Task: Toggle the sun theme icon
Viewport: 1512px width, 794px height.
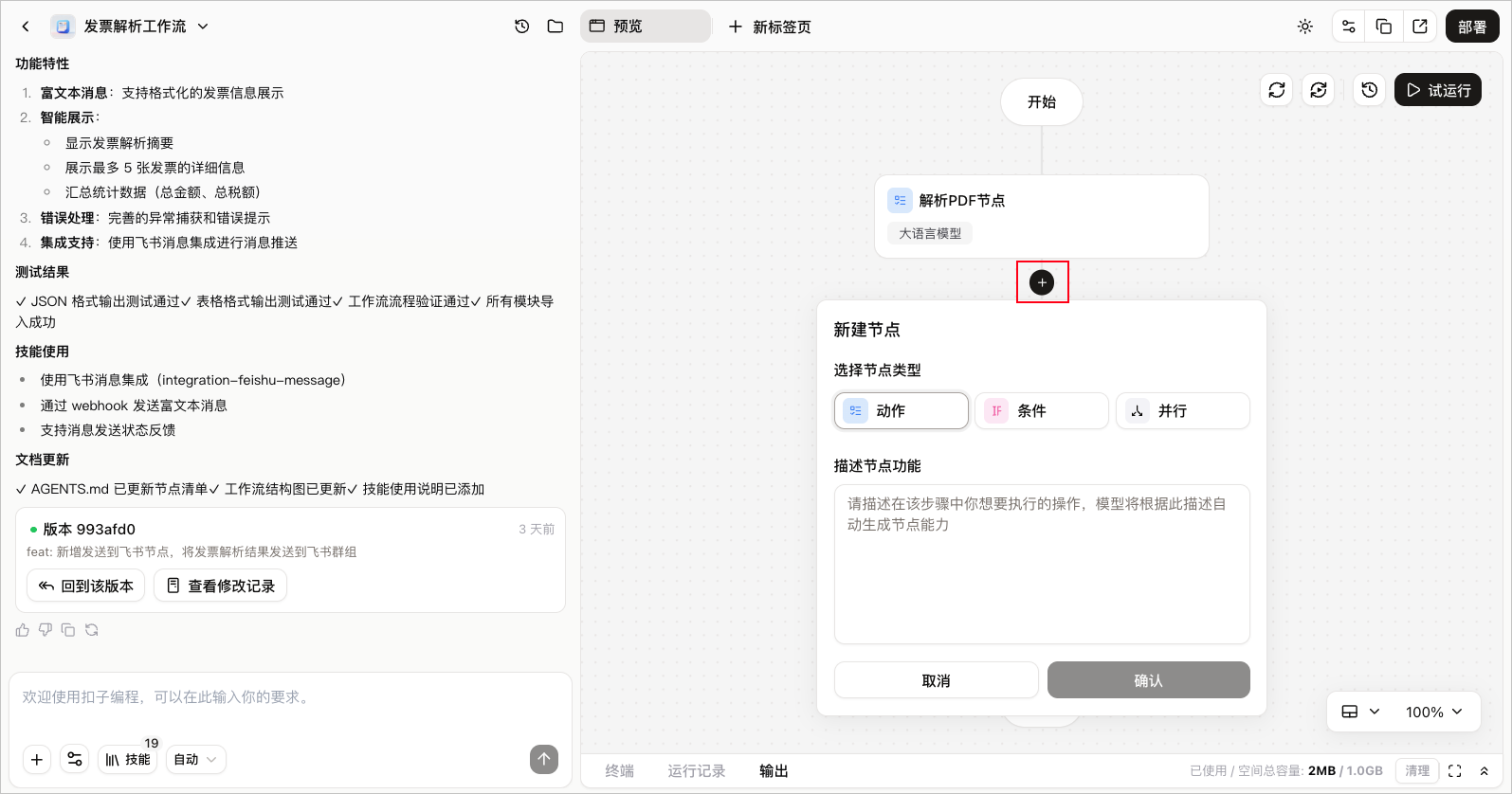Action: pyautogui.click(x=1305, y=27)
